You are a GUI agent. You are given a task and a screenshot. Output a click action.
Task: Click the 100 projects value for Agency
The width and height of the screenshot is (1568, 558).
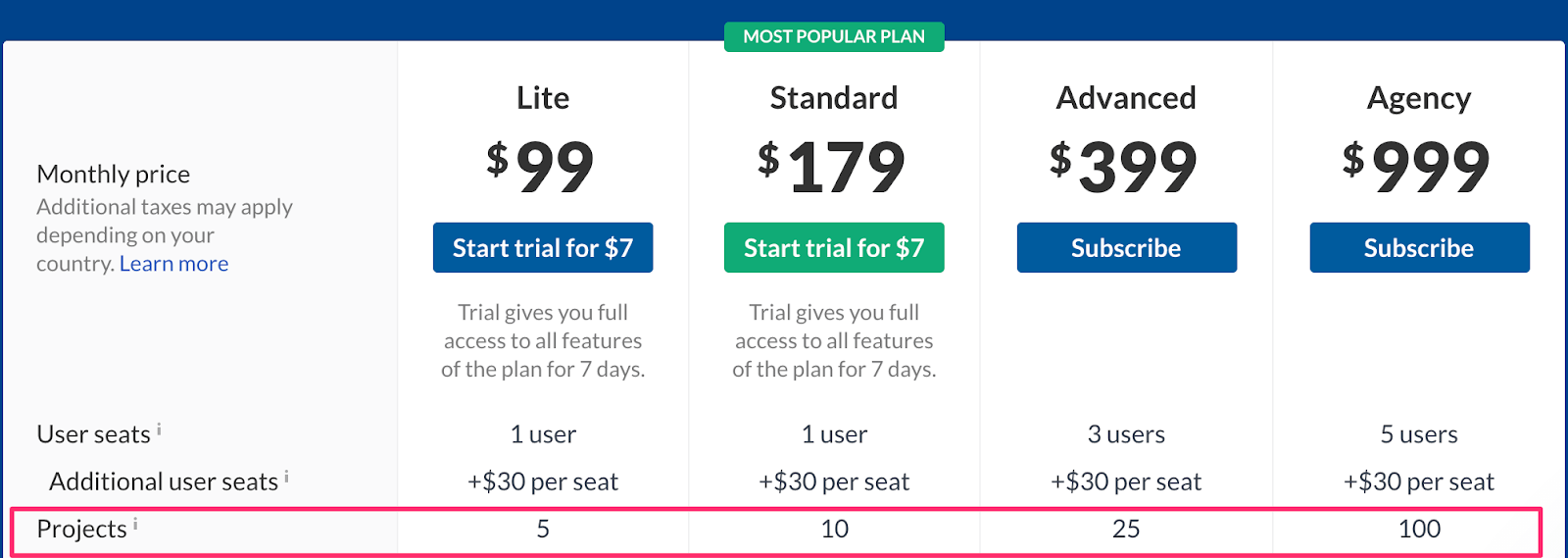click(x=1419, y=530)
